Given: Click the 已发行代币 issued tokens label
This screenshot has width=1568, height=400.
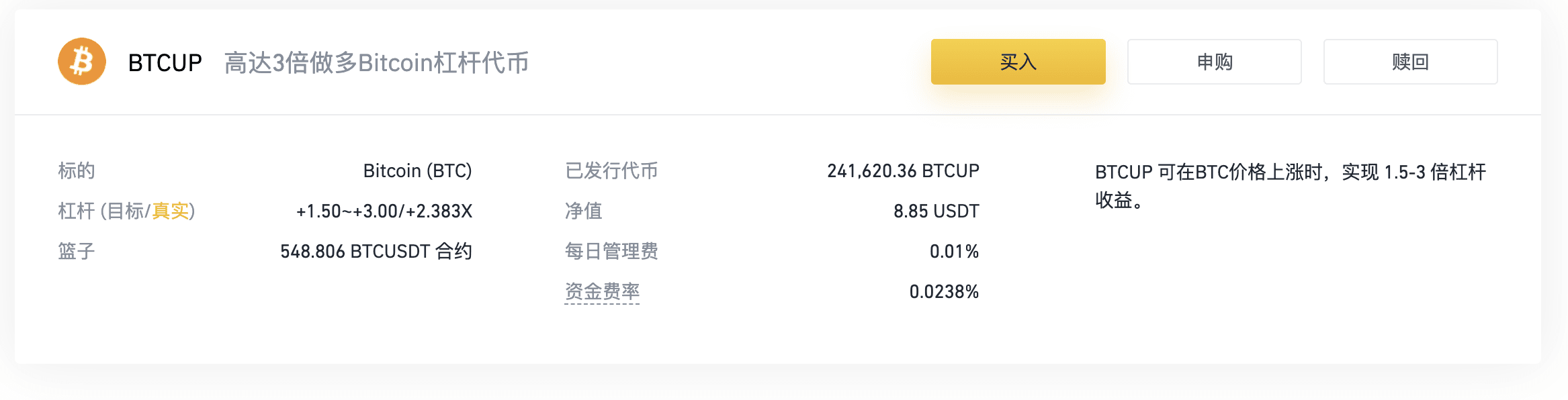Looking at the screenshot, I should pos(610,170).
